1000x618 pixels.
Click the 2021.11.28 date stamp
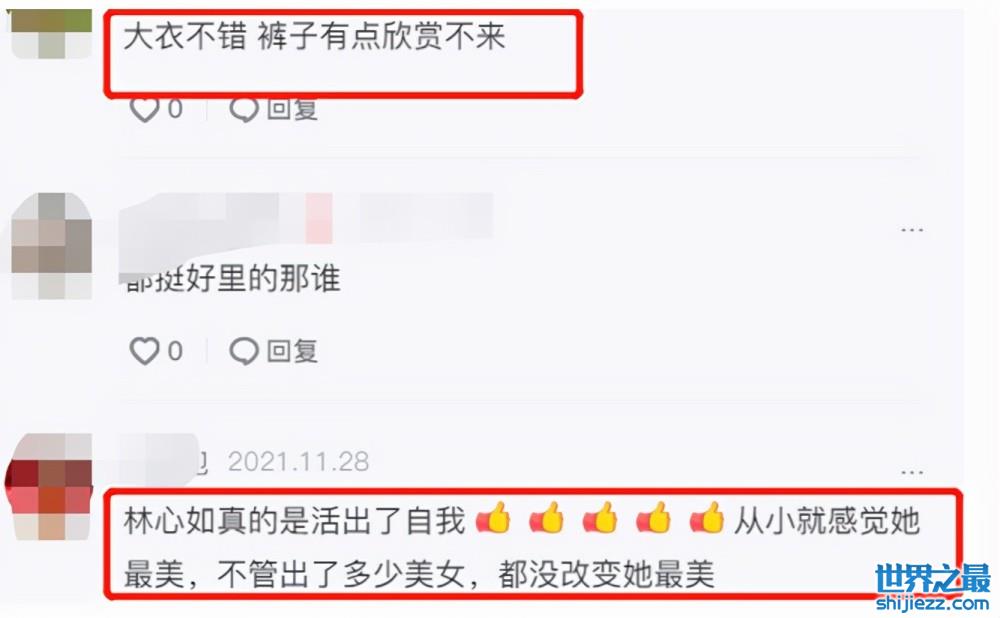pyautogui.click(x=298, y=462)
